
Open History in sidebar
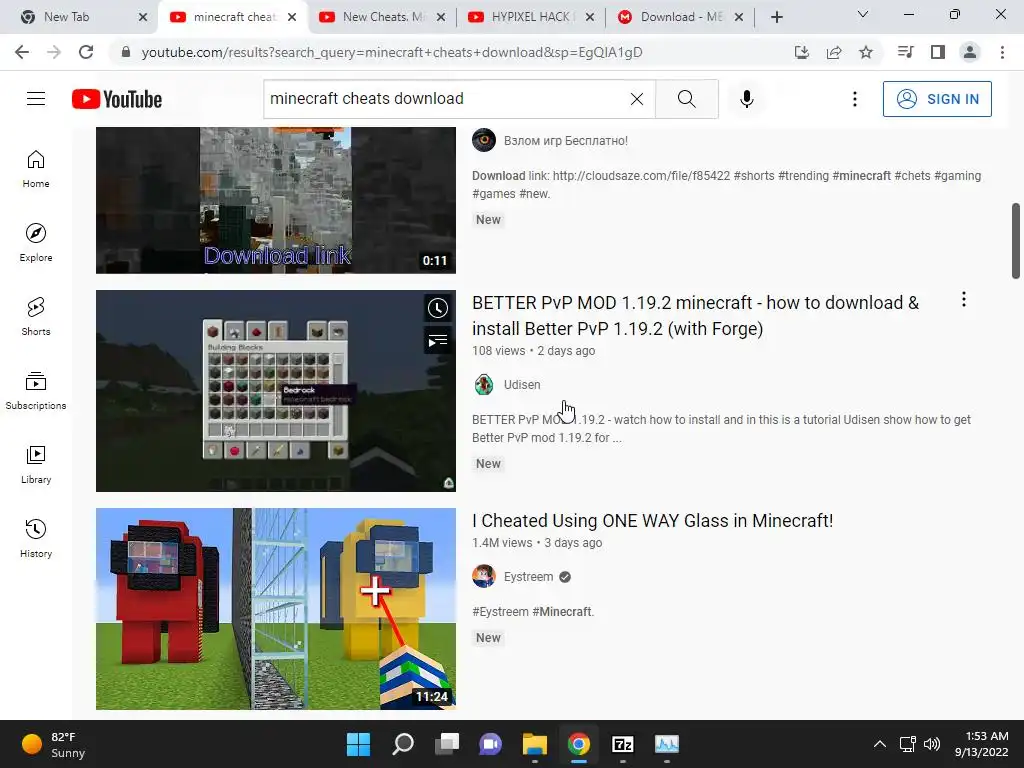point(36,539)
